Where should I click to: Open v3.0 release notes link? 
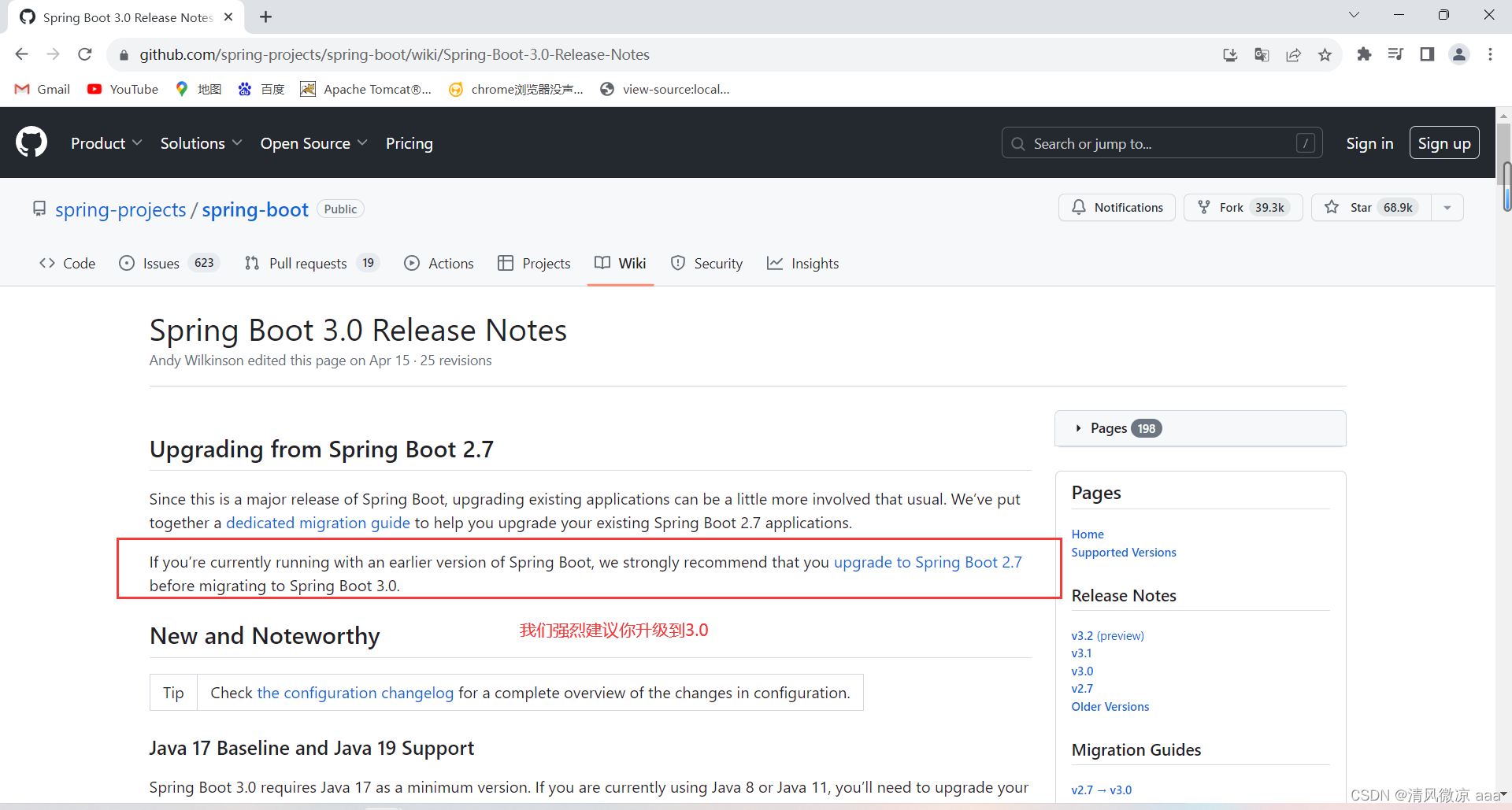pos(1082,671)
